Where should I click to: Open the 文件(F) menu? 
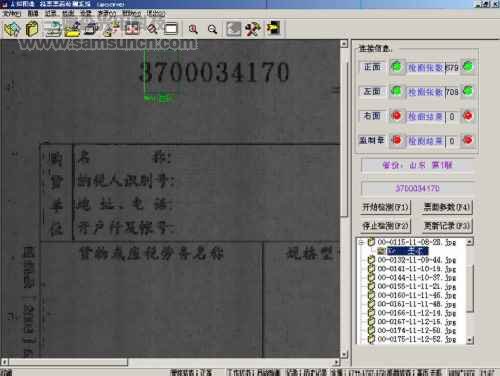(x=12, y=14)
